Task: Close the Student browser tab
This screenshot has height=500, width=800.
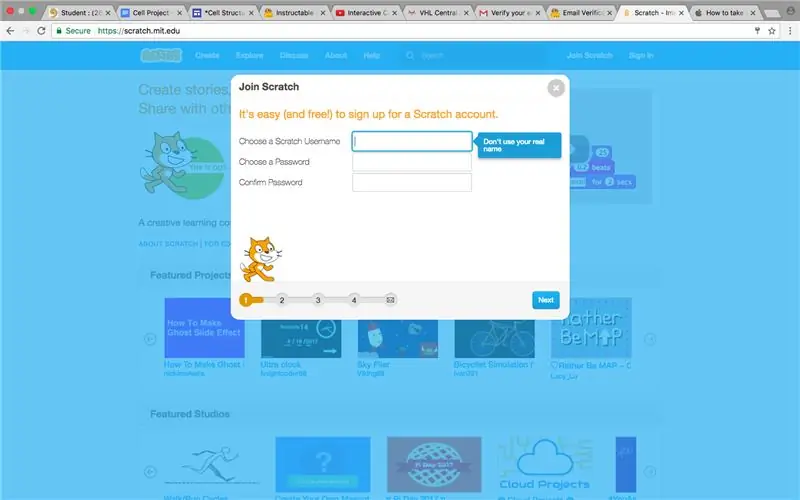Action: (108, 13)
